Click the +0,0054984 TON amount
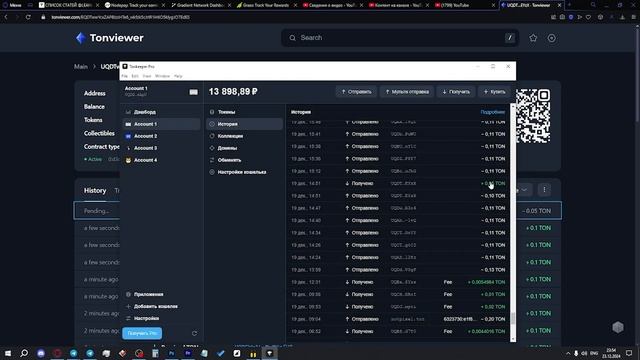Screen dimensions: 640x360 pyautogui.click(x=486, y=282)
